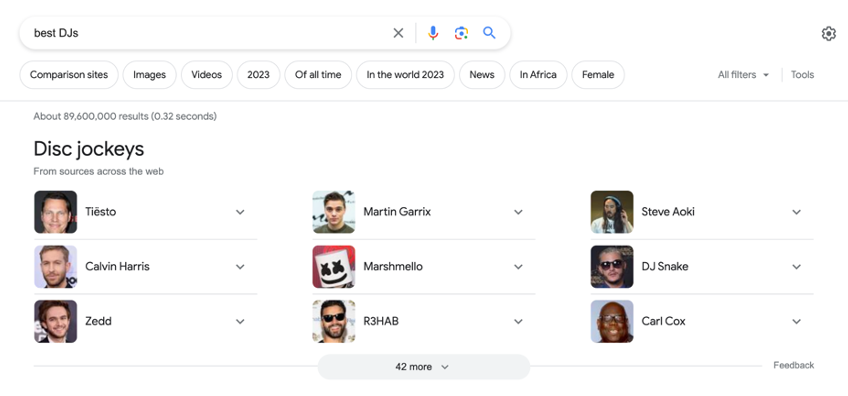Open the Calvin Harris photo thumbnail
848x396 pixels.
tap(55, 267)
